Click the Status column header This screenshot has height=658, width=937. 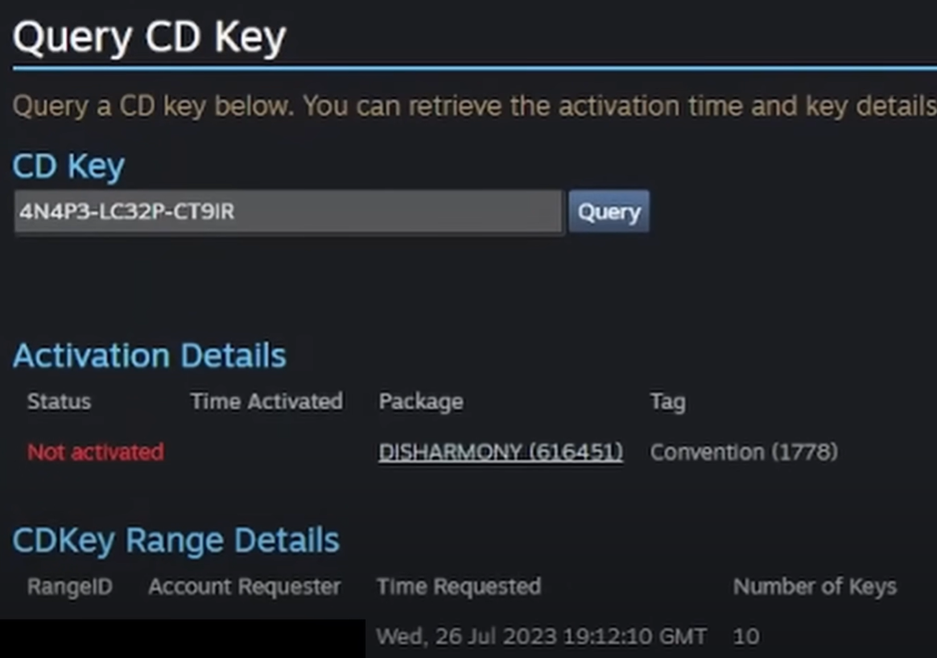point(59,402)
